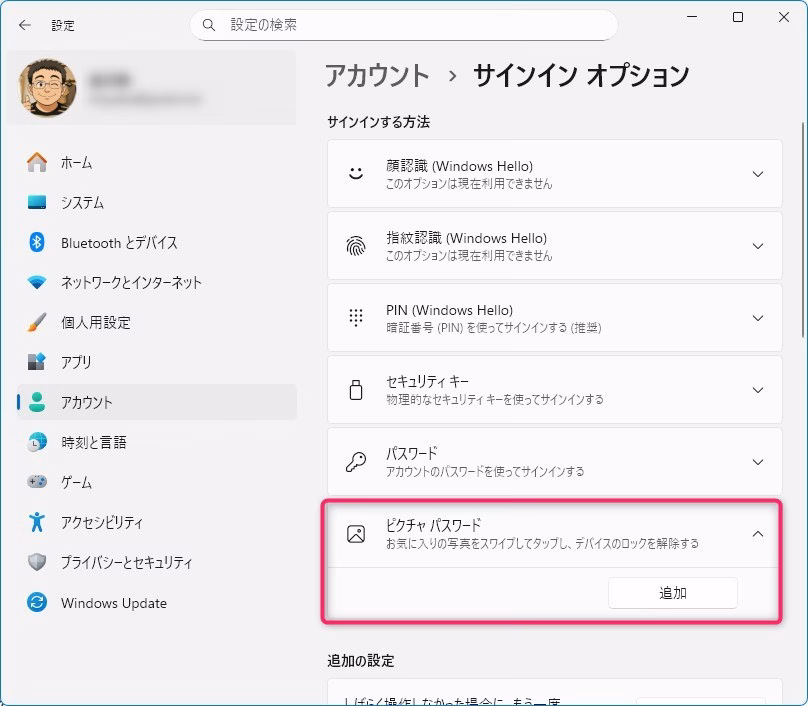Expand the セキュリティ キー option

pyautogui.click(x=757, y=390)
